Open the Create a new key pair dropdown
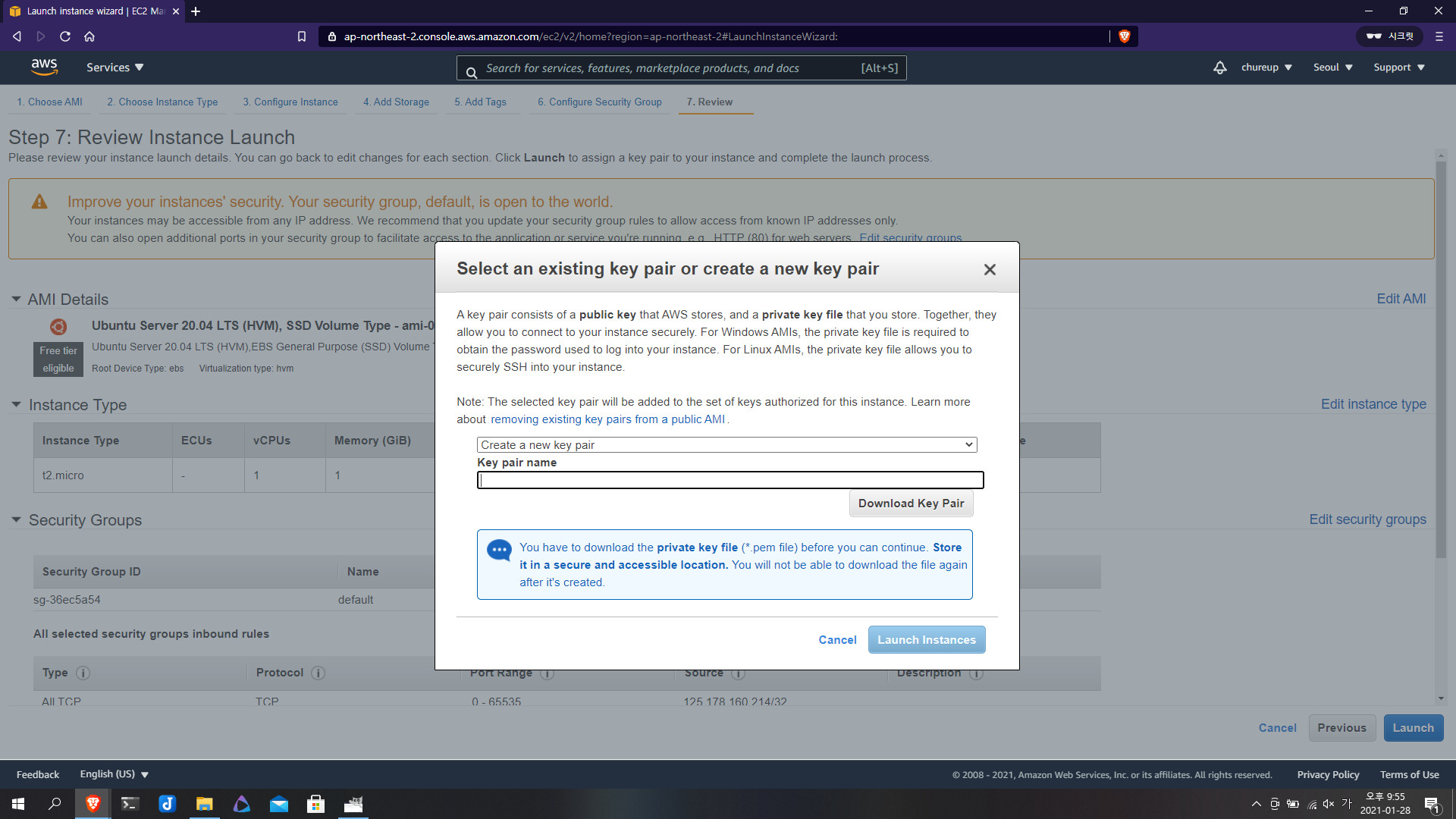1456x819 pixels. click(726, 444)
